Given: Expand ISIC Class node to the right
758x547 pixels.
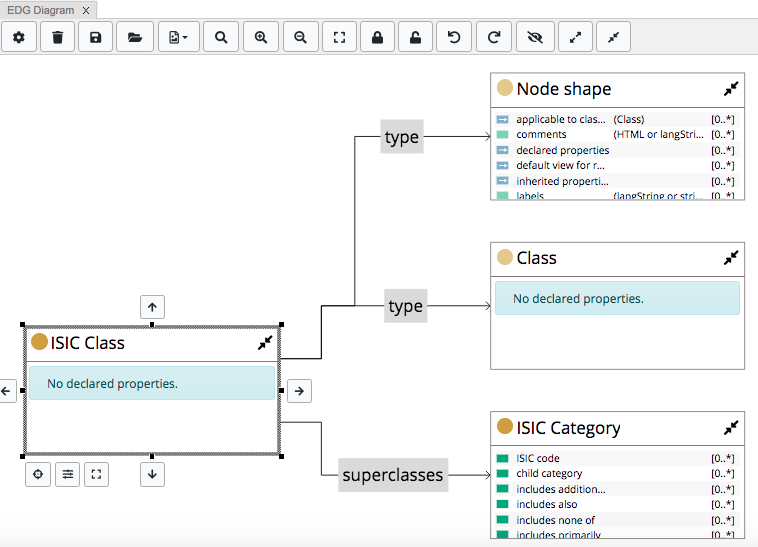Looking at the screenshot, I should click(298, 391).
